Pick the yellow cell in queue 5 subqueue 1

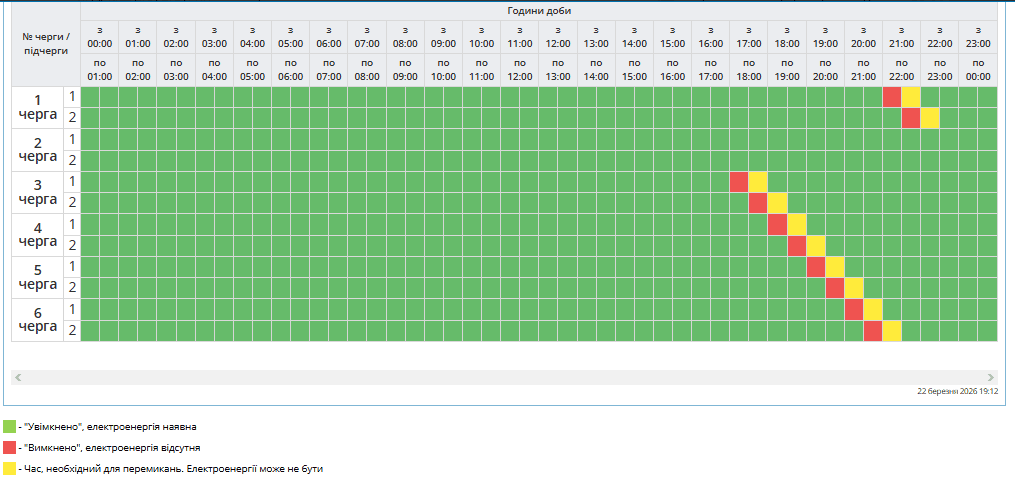pyautogui.click(x=835, y=267)
